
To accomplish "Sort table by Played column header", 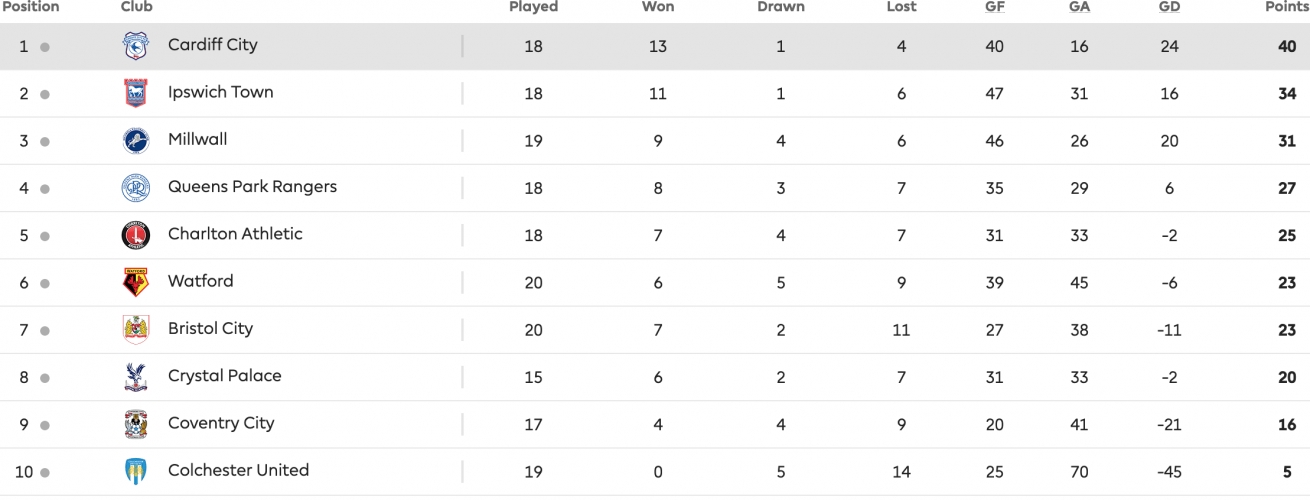I will tap(533, 7).
